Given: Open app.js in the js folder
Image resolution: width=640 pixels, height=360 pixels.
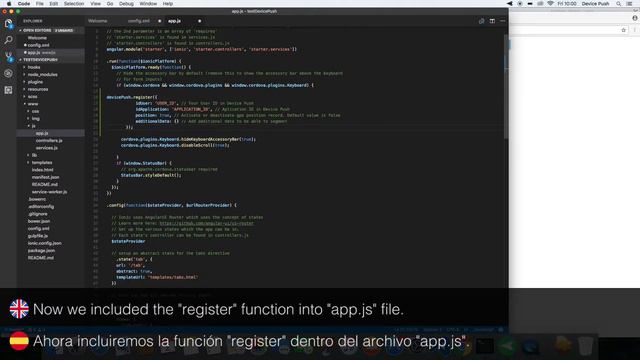Looking at the screenshot, I should [x=42, y=133].
